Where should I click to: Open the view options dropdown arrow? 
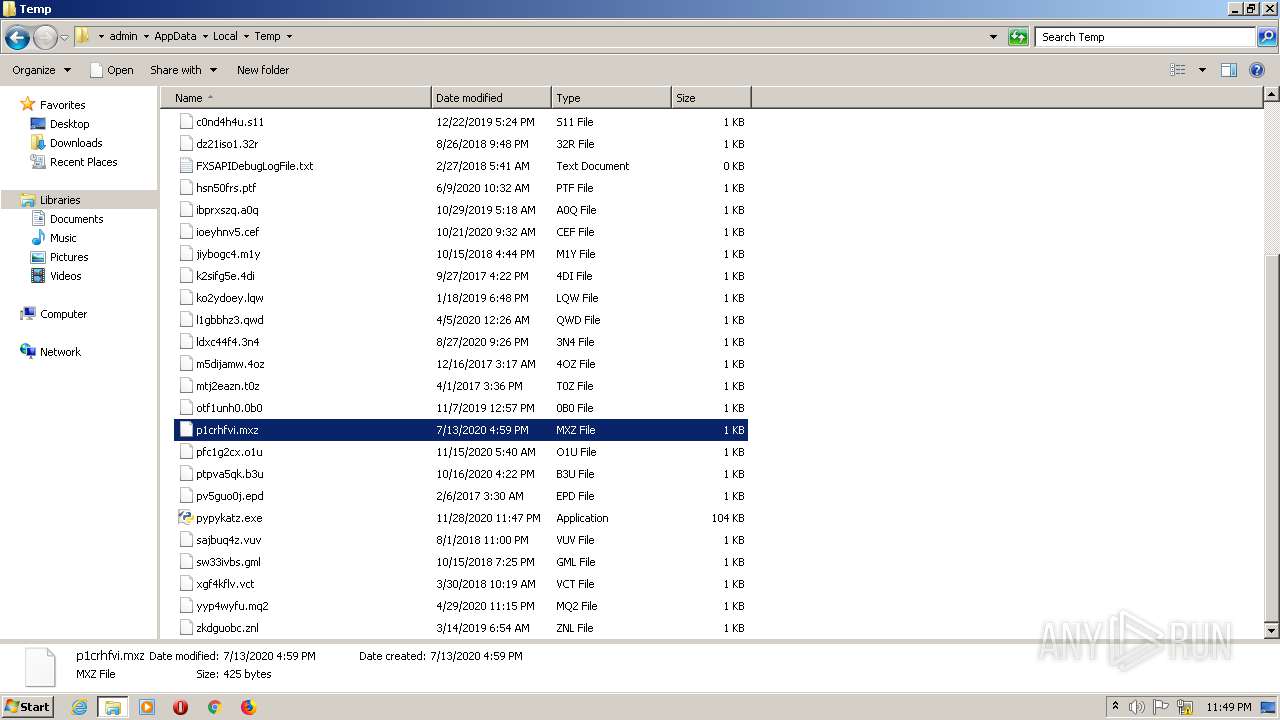point(1202,70)
